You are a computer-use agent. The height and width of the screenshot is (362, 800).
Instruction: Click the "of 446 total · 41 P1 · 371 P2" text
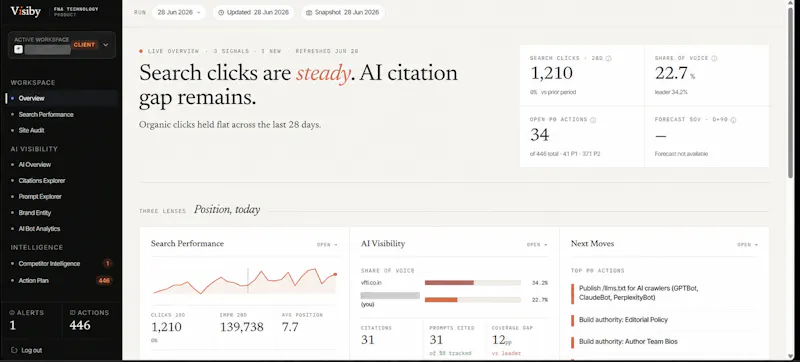coord(565,153)
